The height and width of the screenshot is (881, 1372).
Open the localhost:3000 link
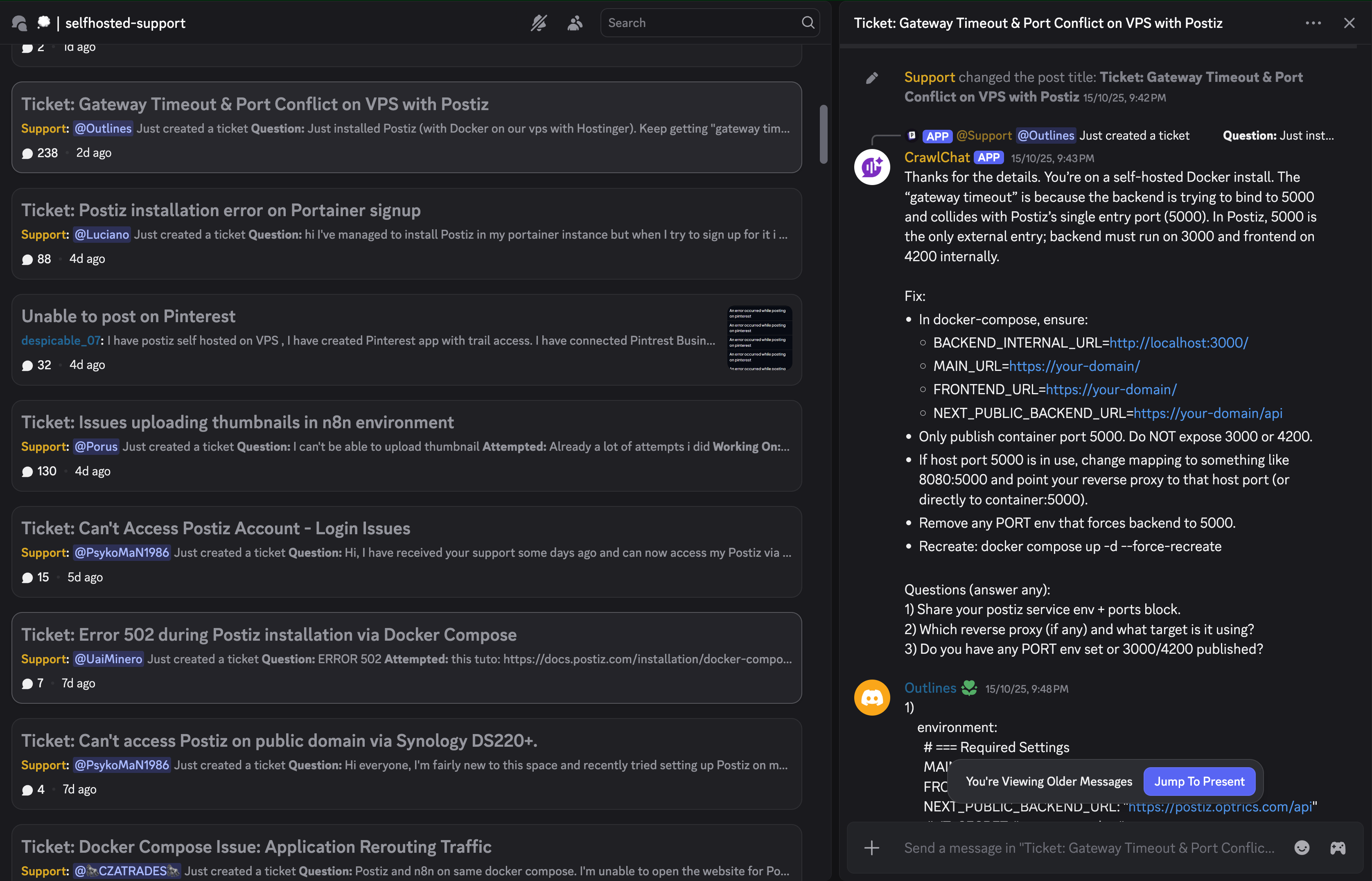coord(1178,343)
